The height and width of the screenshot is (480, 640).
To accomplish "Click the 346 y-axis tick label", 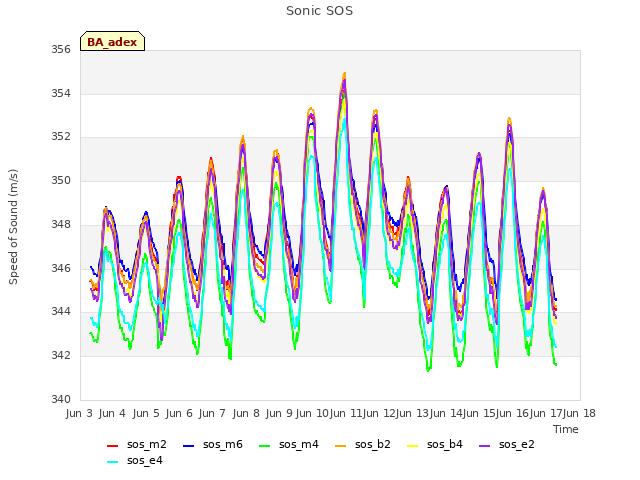I will click(x=61, y=268).
